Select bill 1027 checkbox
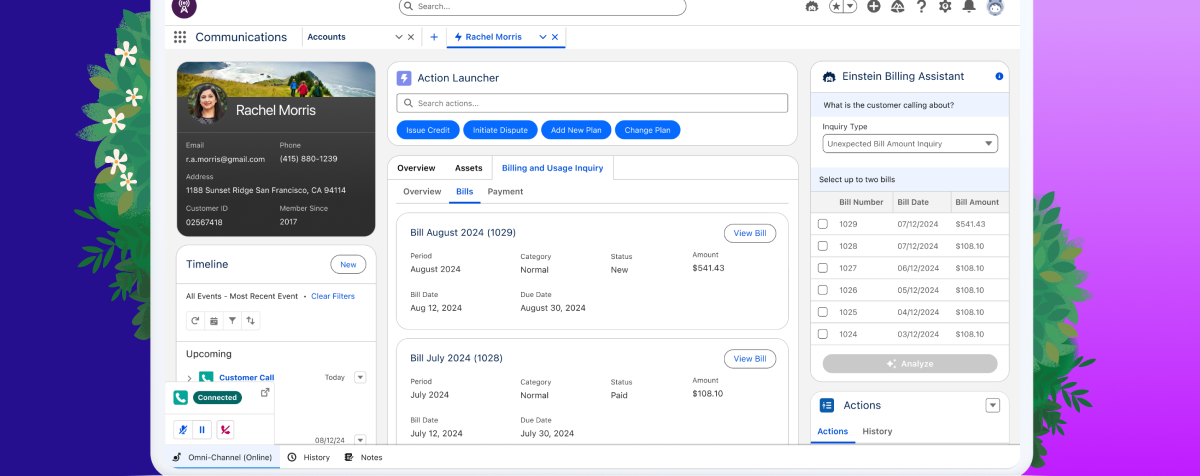 click(823, 268)
